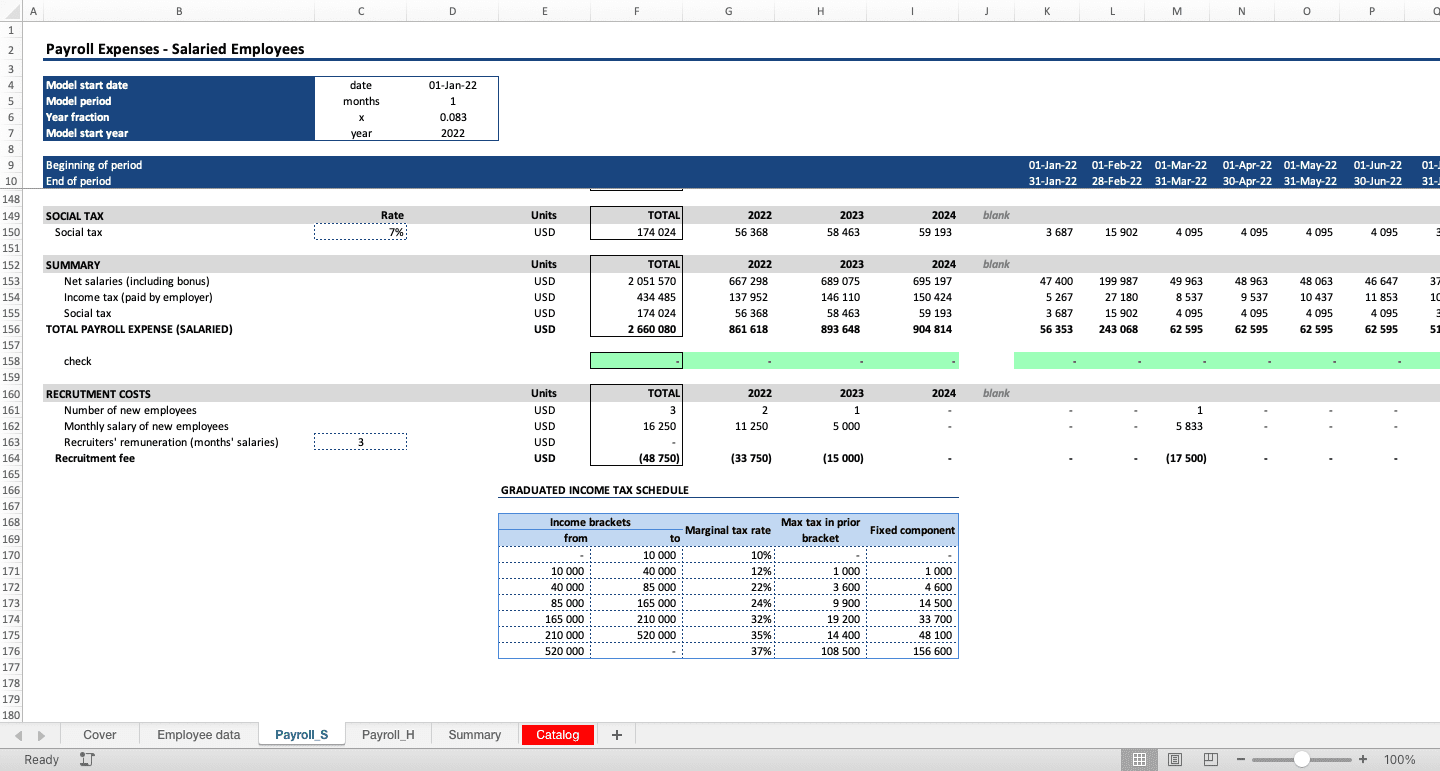Add a new sheet with plus button
Image resolution: width=1440 pixels, height=771 pixels.
616,734
